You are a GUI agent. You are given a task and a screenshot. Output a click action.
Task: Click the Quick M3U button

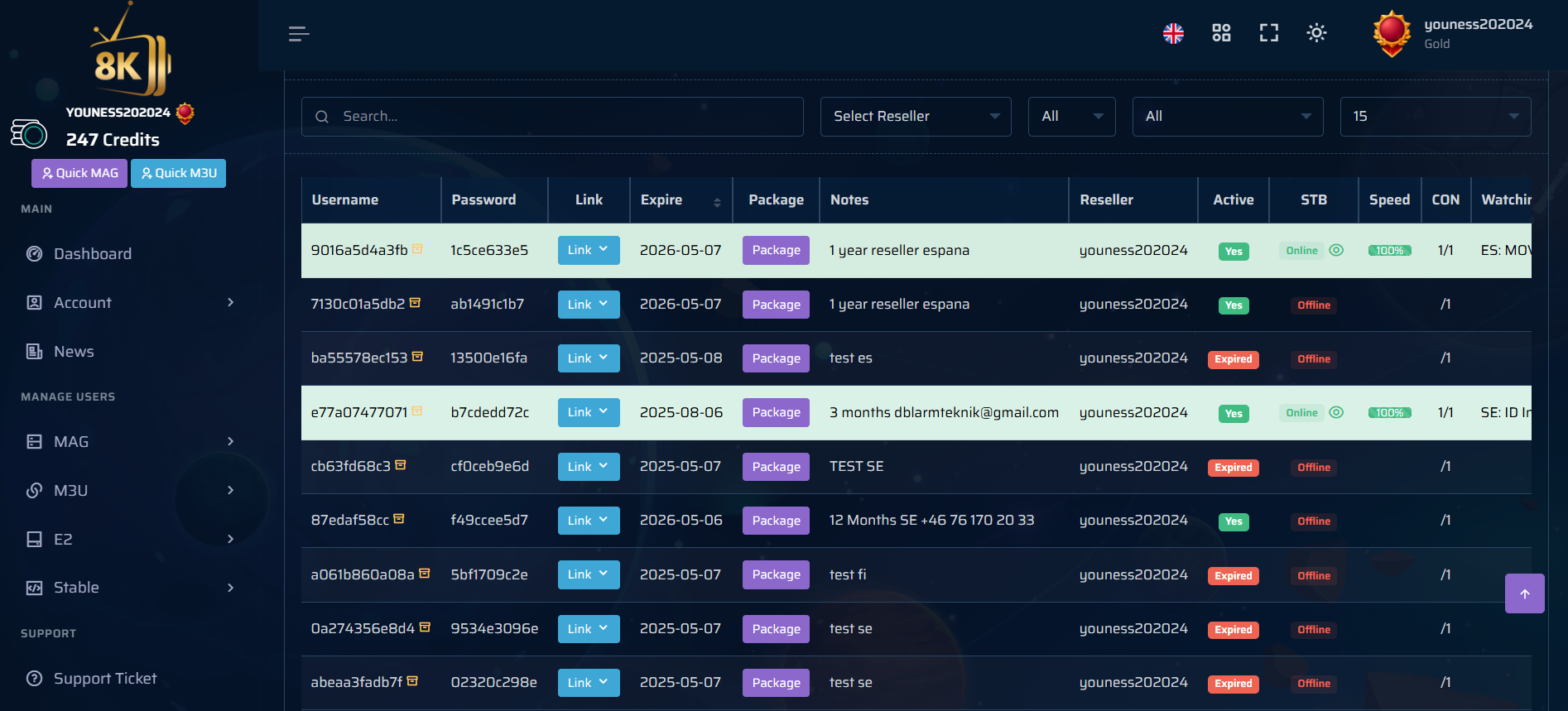tap(178, 173)
